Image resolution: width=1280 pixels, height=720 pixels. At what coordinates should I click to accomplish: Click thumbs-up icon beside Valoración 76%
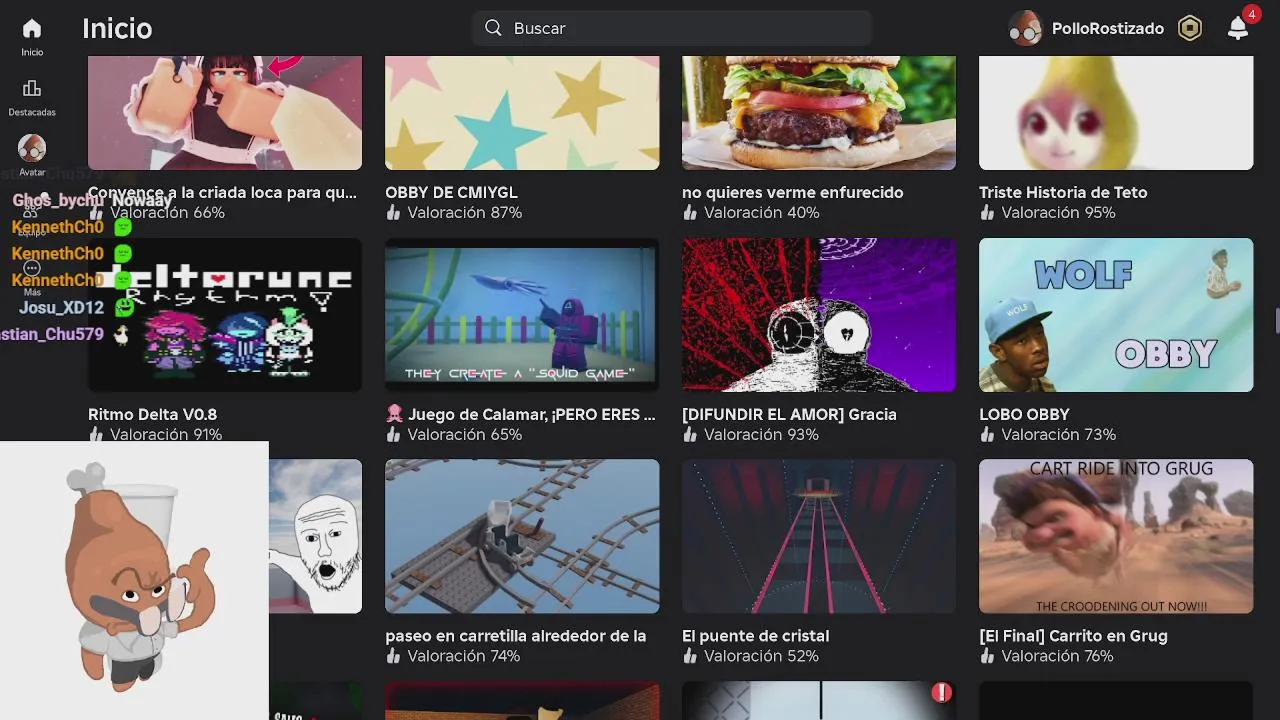click(987, 657)
